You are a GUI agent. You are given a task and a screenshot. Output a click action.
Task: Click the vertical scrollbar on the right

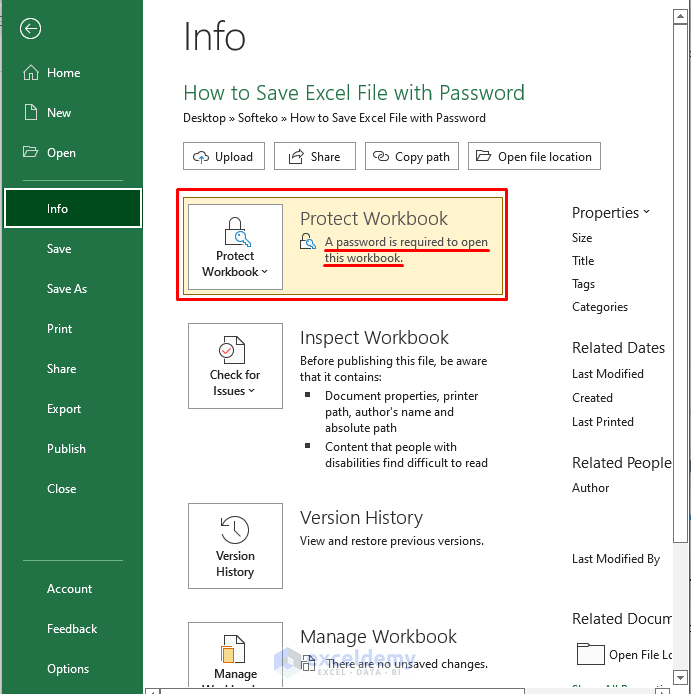[684, 300]
